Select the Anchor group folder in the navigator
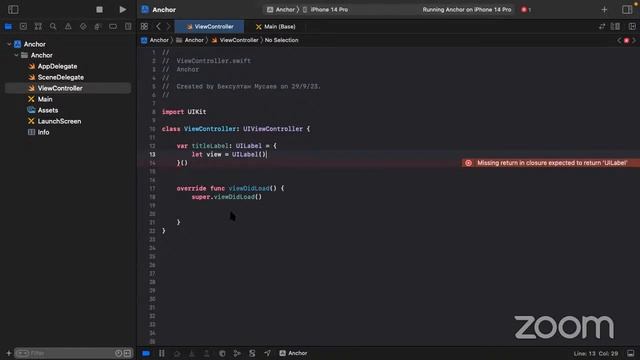The image size is (640, 360). pyautogui.click(x=42, y=55)
